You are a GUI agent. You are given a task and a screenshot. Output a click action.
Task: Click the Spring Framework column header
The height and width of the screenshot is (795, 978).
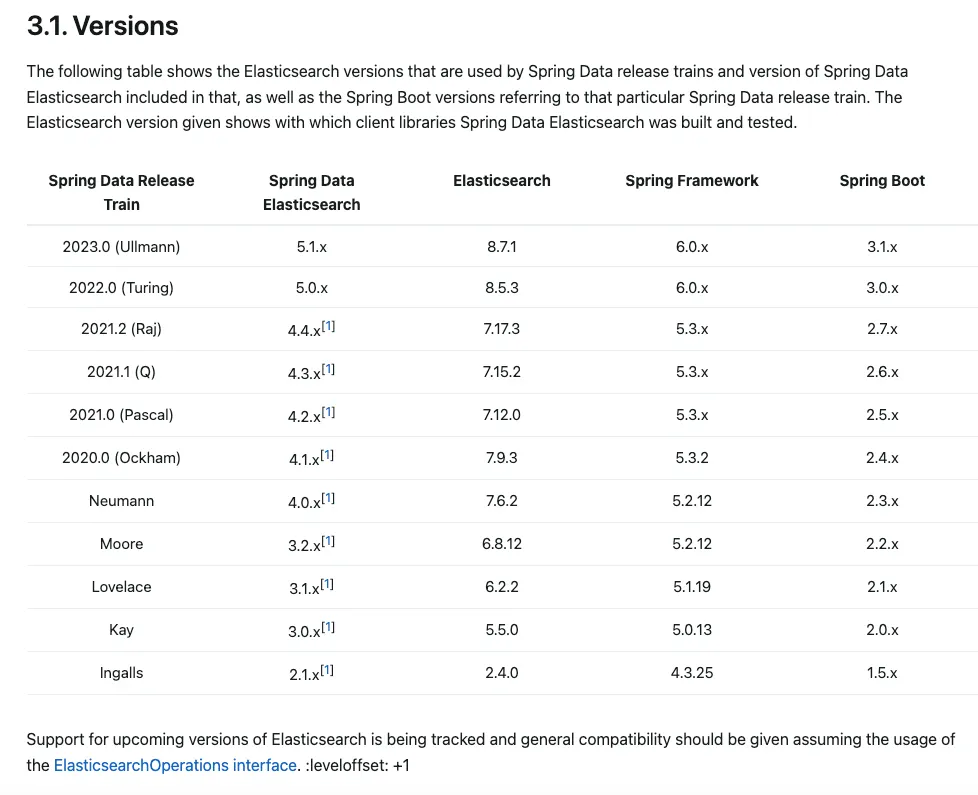691,181
